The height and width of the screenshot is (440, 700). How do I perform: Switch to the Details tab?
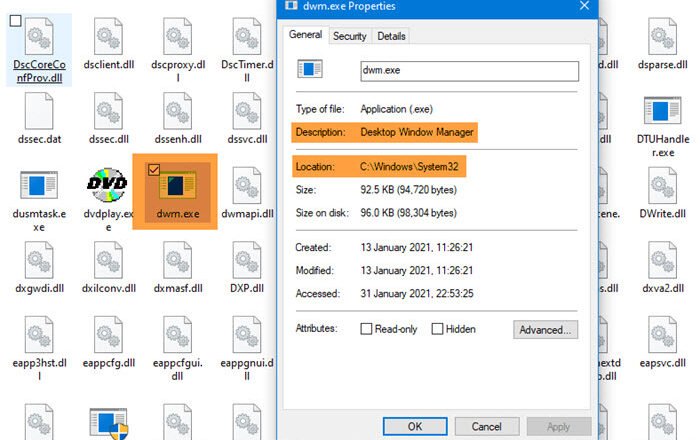391,36
